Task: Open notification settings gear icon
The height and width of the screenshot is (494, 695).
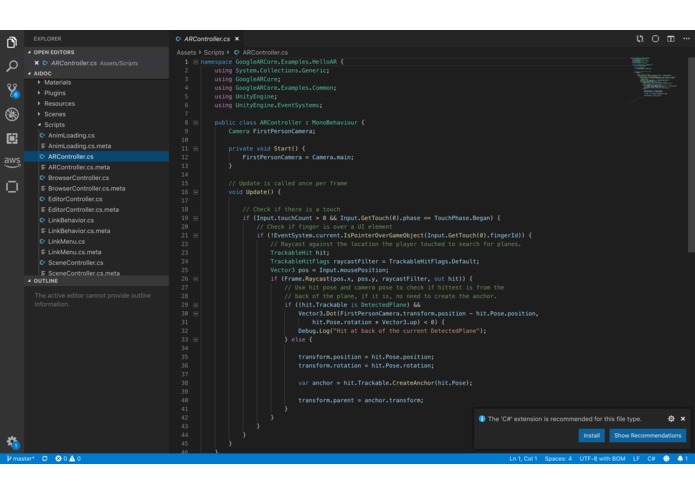Action: (x=671, y=419)
